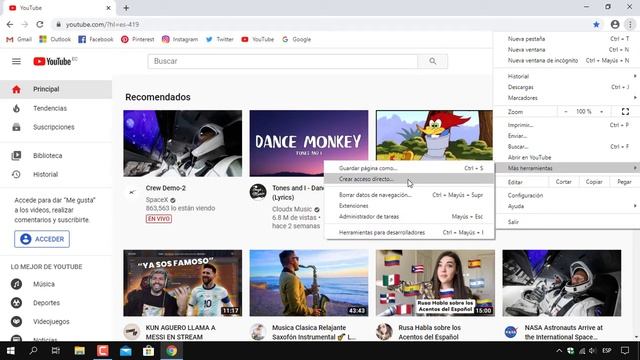The height and width of the screenshot is (360, 640).
Task: Open Deportes category in sidebar
Action: click(56, 302)
